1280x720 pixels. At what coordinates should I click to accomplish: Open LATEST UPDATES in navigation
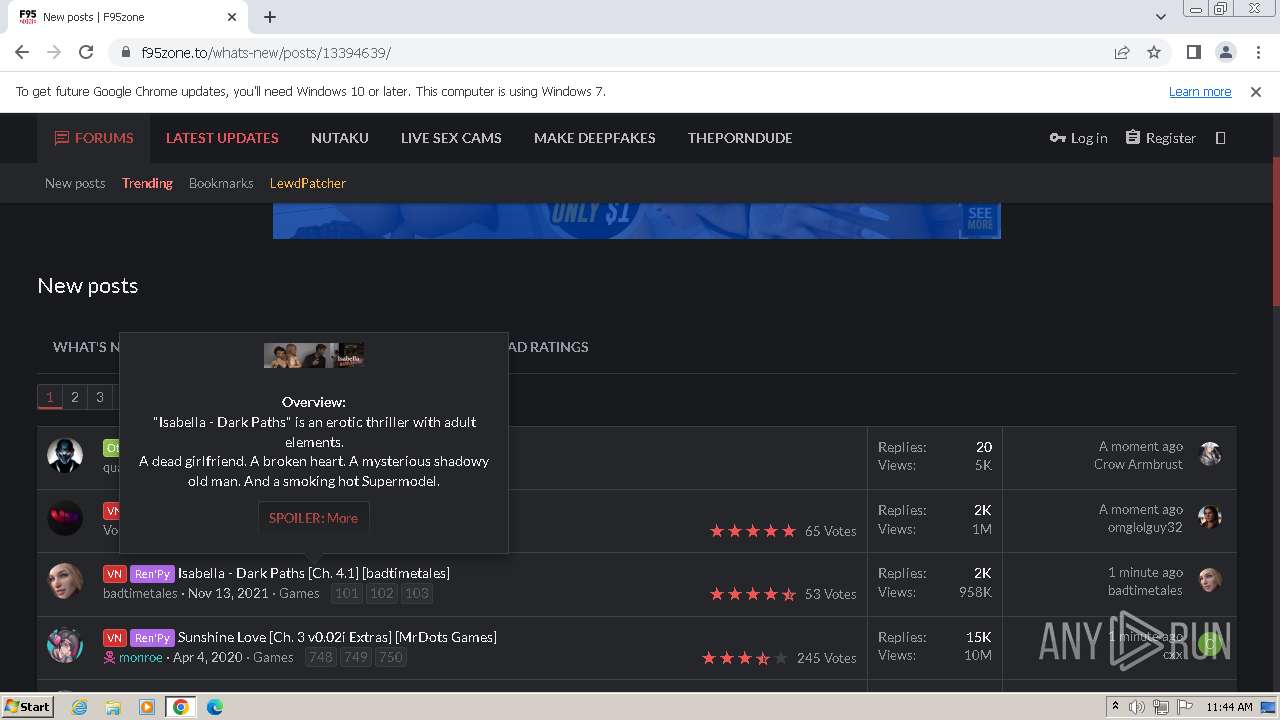222,138
